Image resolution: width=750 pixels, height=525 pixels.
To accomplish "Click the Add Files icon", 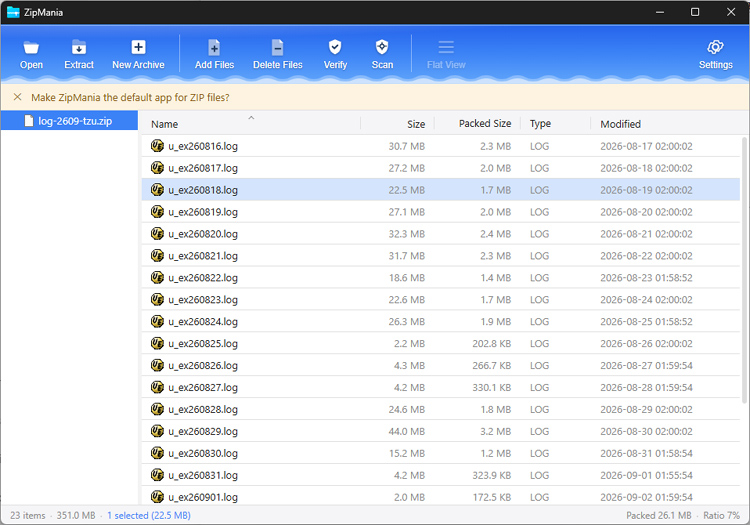I will point(214,47).
